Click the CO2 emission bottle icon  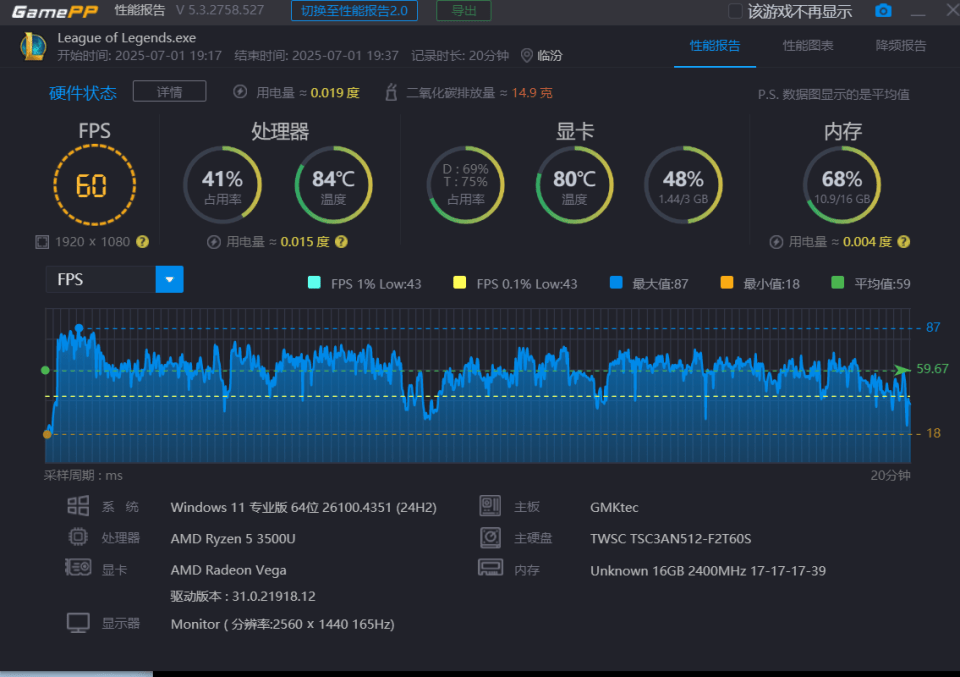(393, 92)
